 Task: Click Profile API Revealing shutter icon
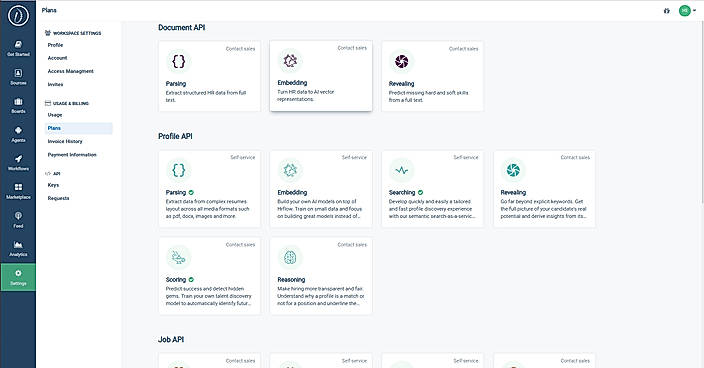513,170
